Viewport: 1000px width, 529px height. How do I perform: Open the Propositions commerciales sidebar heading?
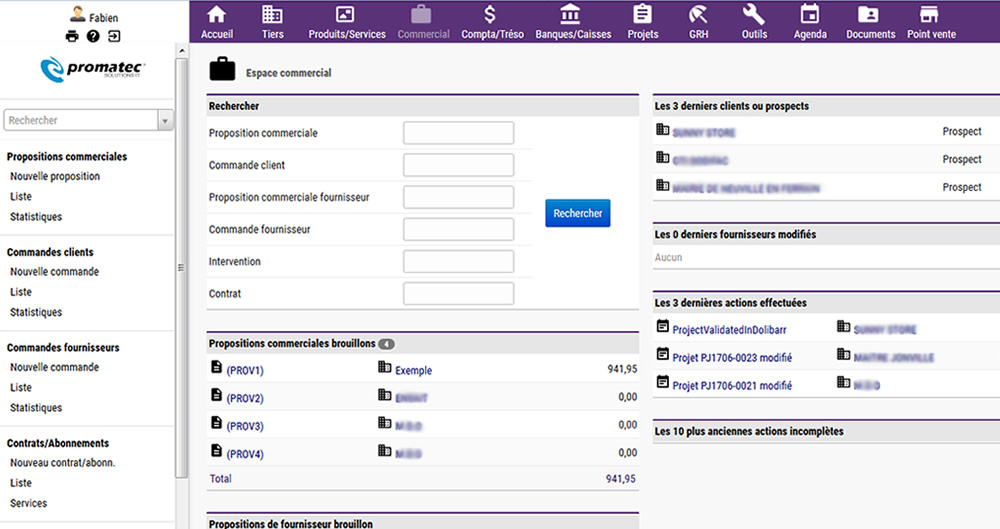click(67, 156)
